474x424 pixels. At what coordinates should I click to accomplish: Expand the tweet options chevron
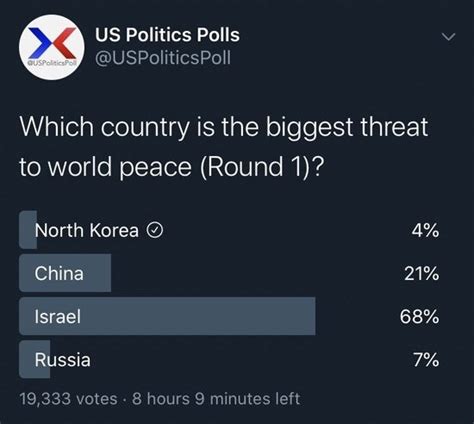coord(448,36)
